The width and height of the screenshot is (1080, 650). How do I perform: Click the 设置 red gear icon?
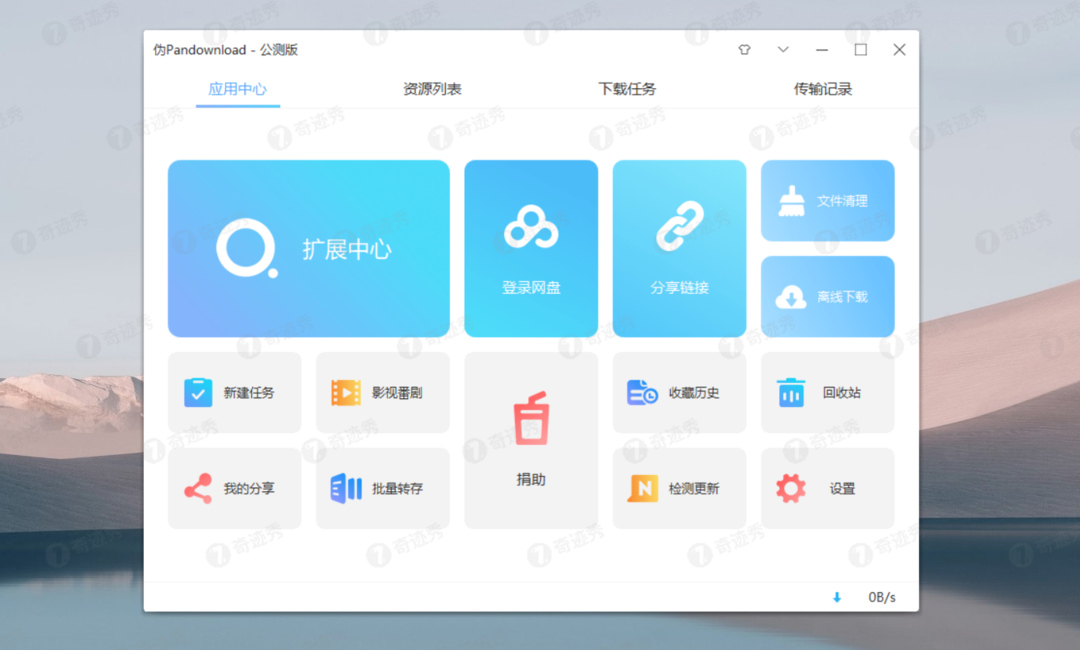point(791,488)
